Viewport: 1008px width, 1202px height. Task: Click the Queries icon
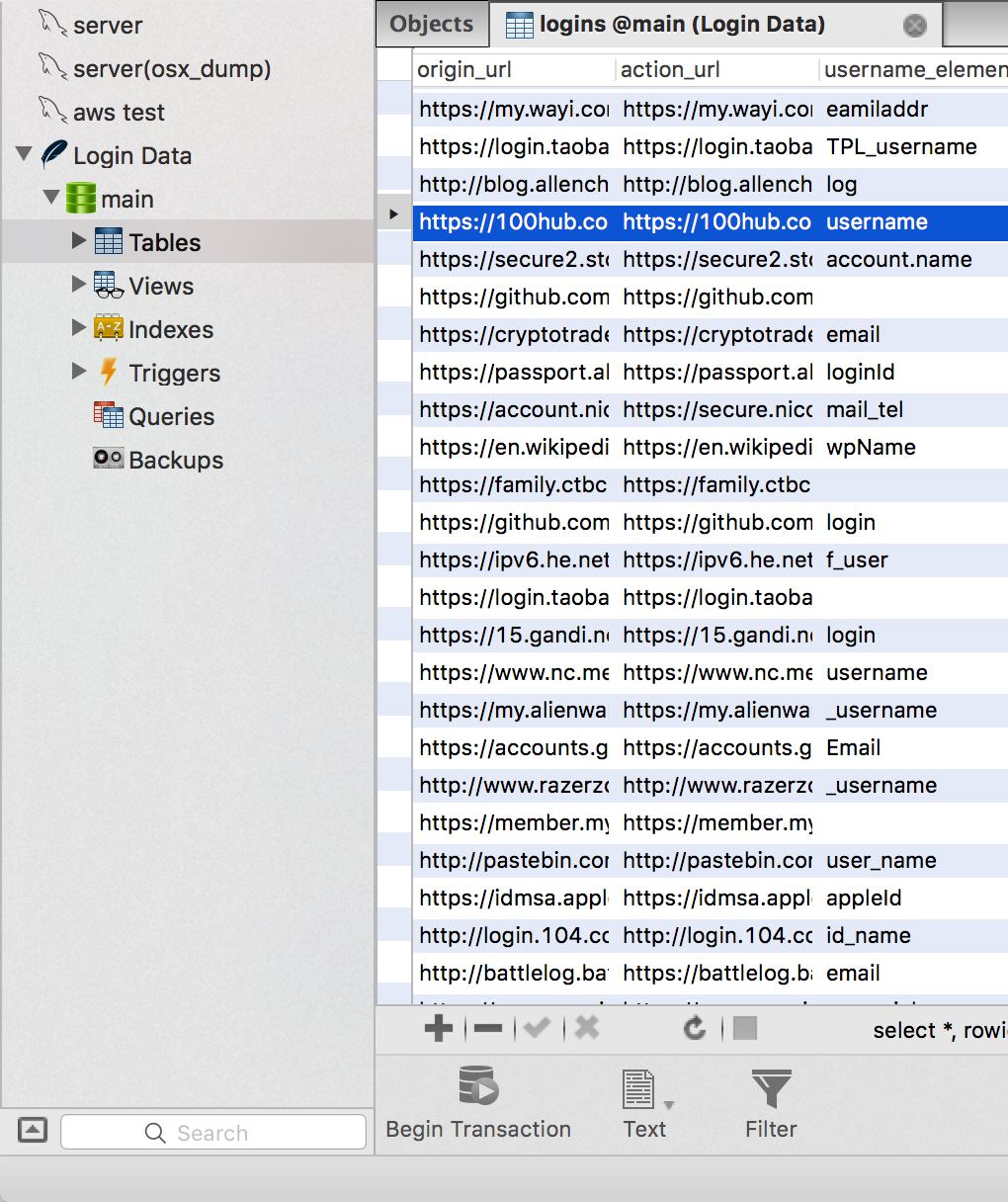pos(108,415)
